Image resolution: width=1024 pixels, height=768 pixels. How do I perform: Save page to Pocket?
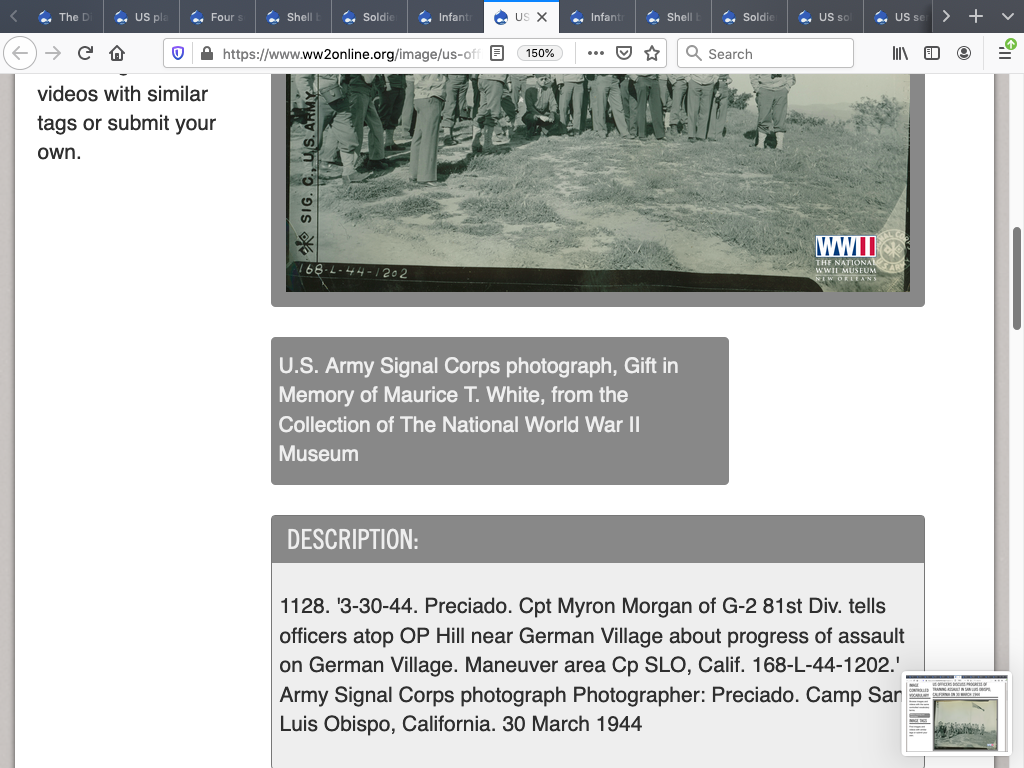[623, 53]
